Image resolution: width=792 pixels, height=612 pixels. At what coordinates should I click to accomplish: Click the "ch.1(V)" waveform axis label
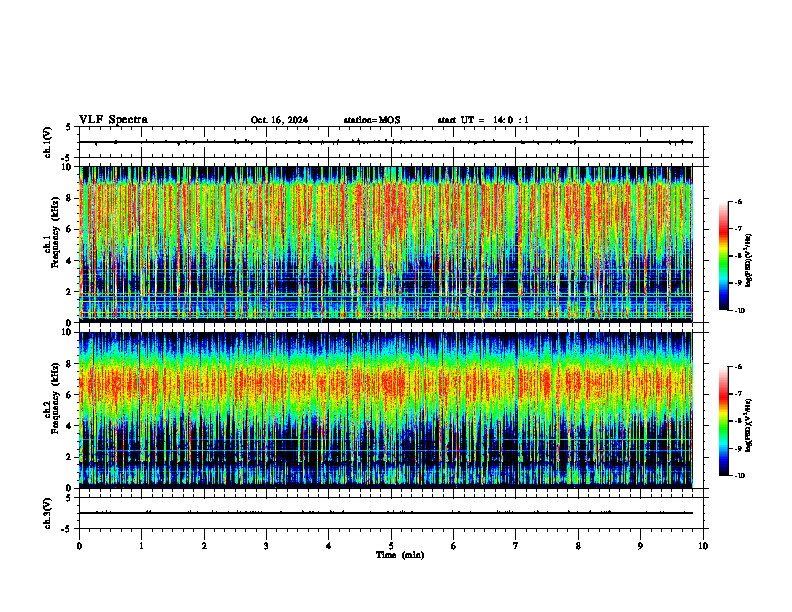(47, 142)
